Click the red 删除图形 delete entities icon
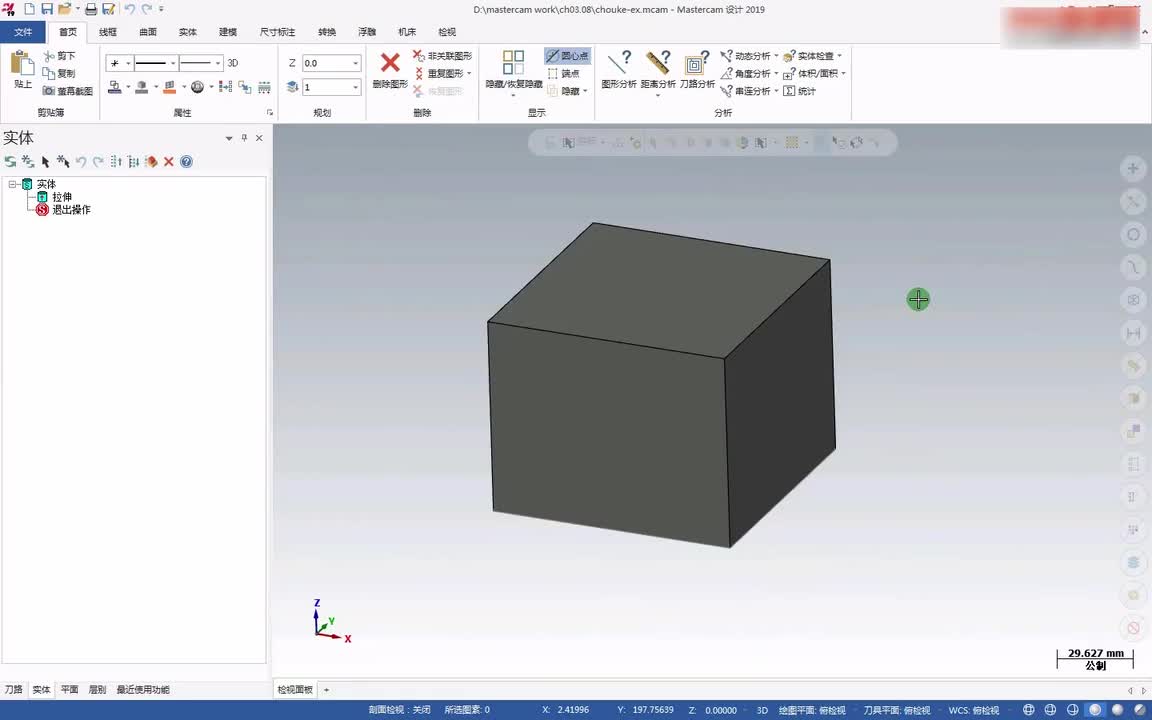The height and width of the screenshot is (720, 1152). click(x=390, y=62)
